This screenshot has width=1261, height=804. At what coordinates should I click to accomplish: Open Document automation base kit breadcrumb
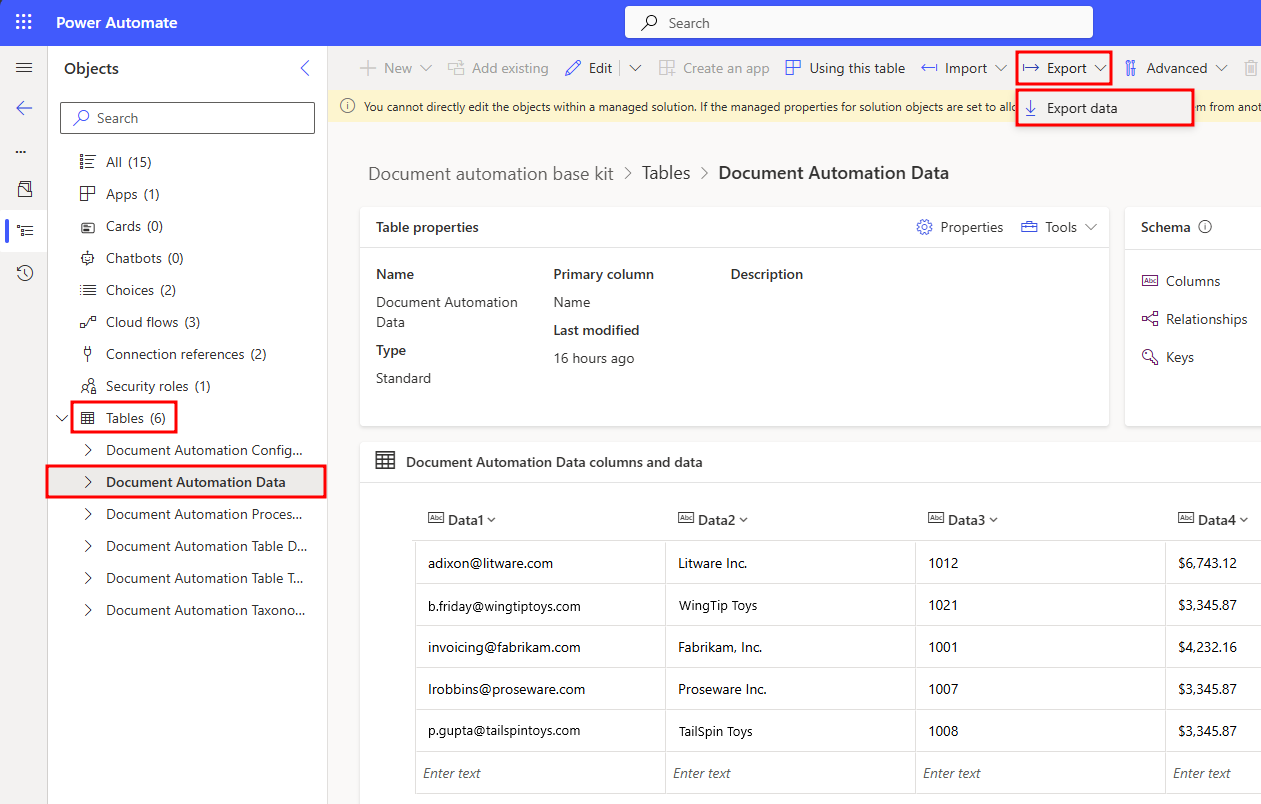click(491, 173)
